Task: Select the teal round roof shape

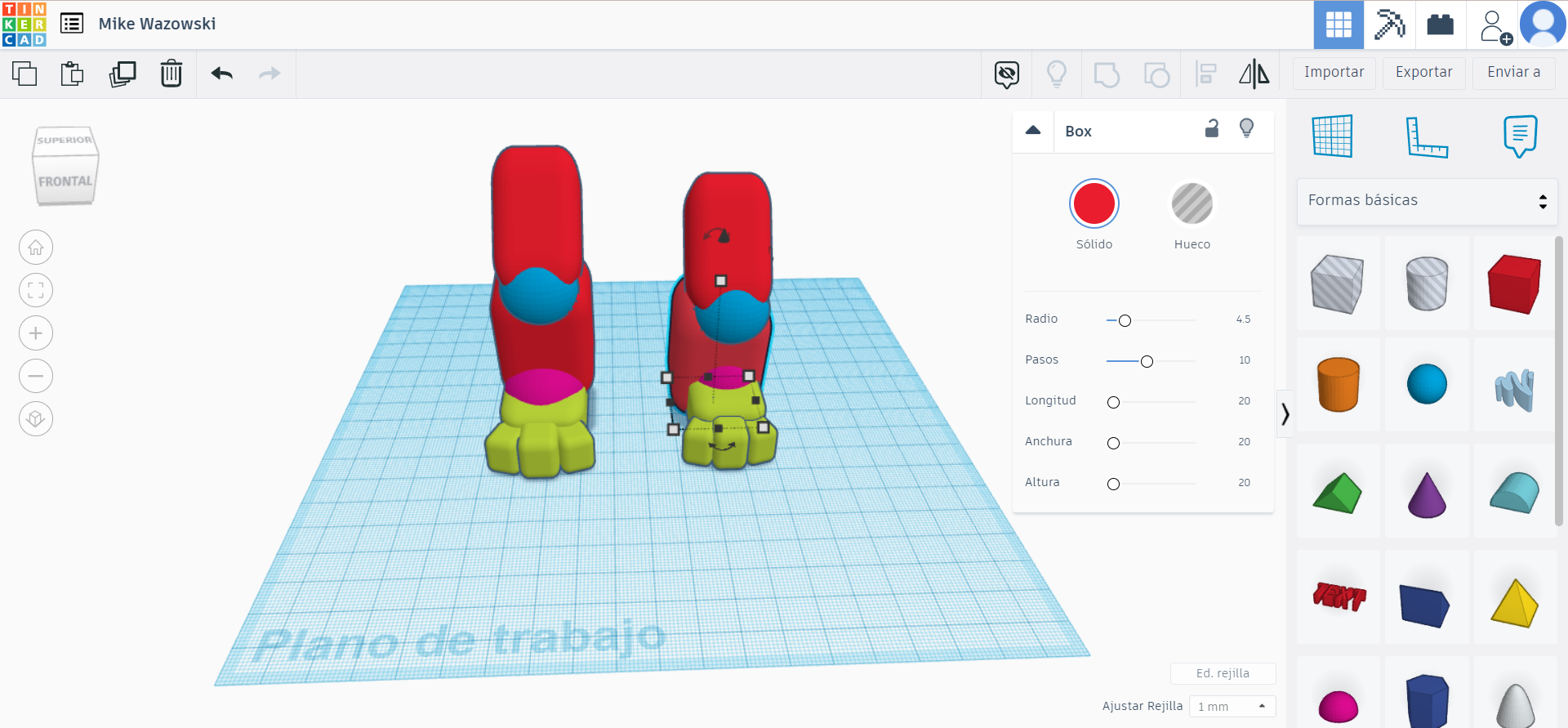Action: [1515, 493]
